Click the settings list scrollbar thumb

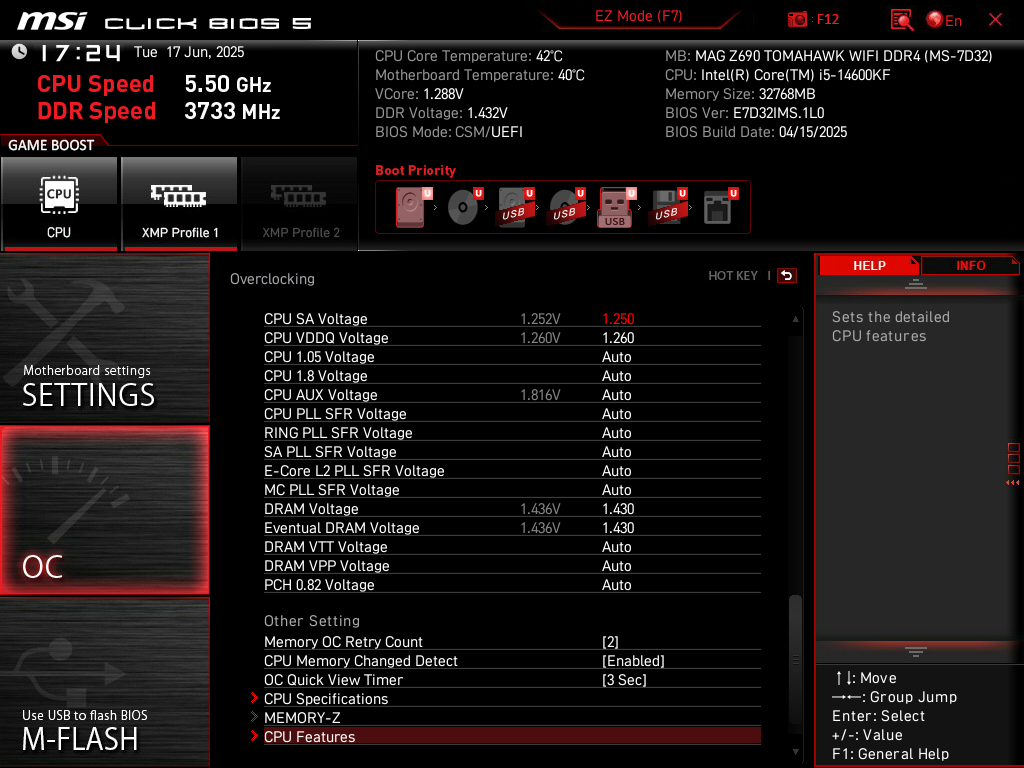[x=795, y=658]
